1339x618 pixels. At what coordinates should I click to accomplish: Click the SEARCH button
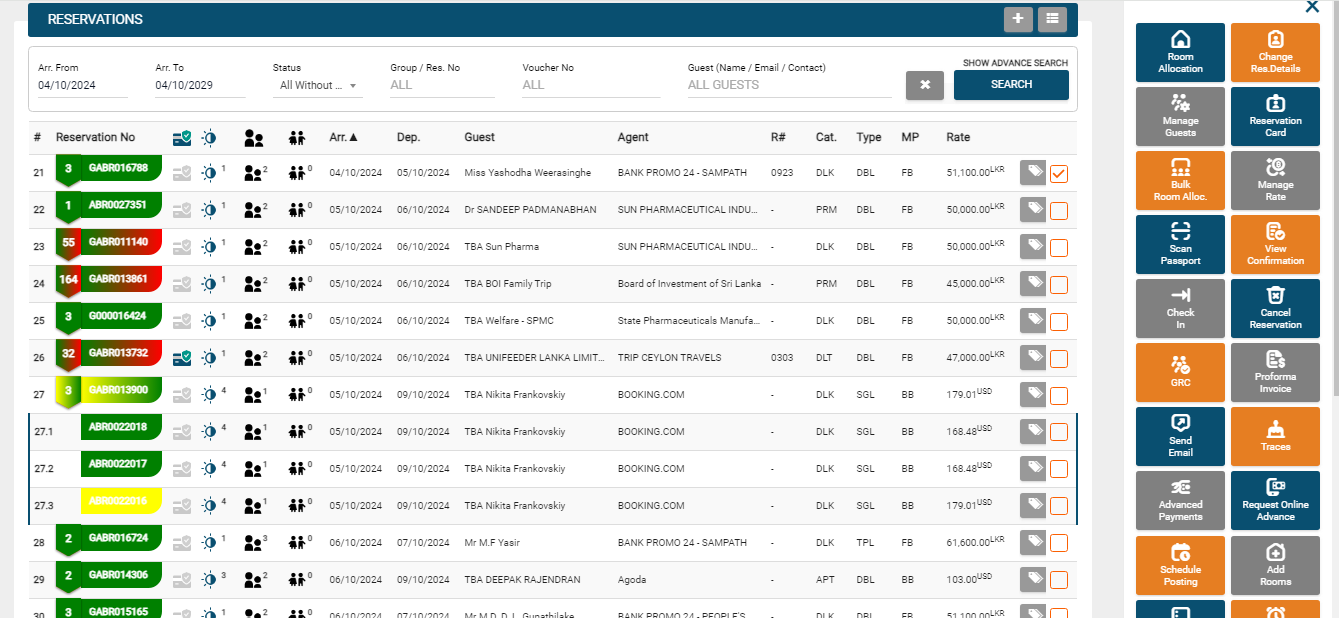(1011, 85)
